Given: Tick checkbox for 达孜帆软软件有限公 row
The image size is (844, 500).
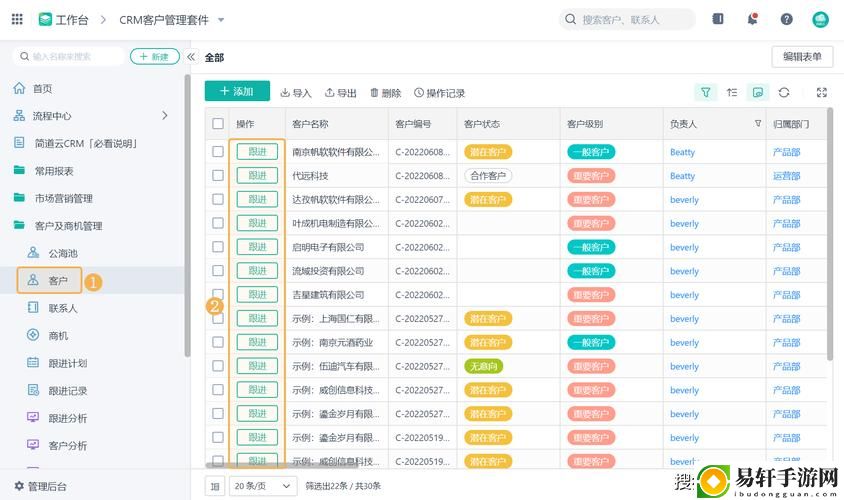Looking at the screenshot, I should pos(217,199).
